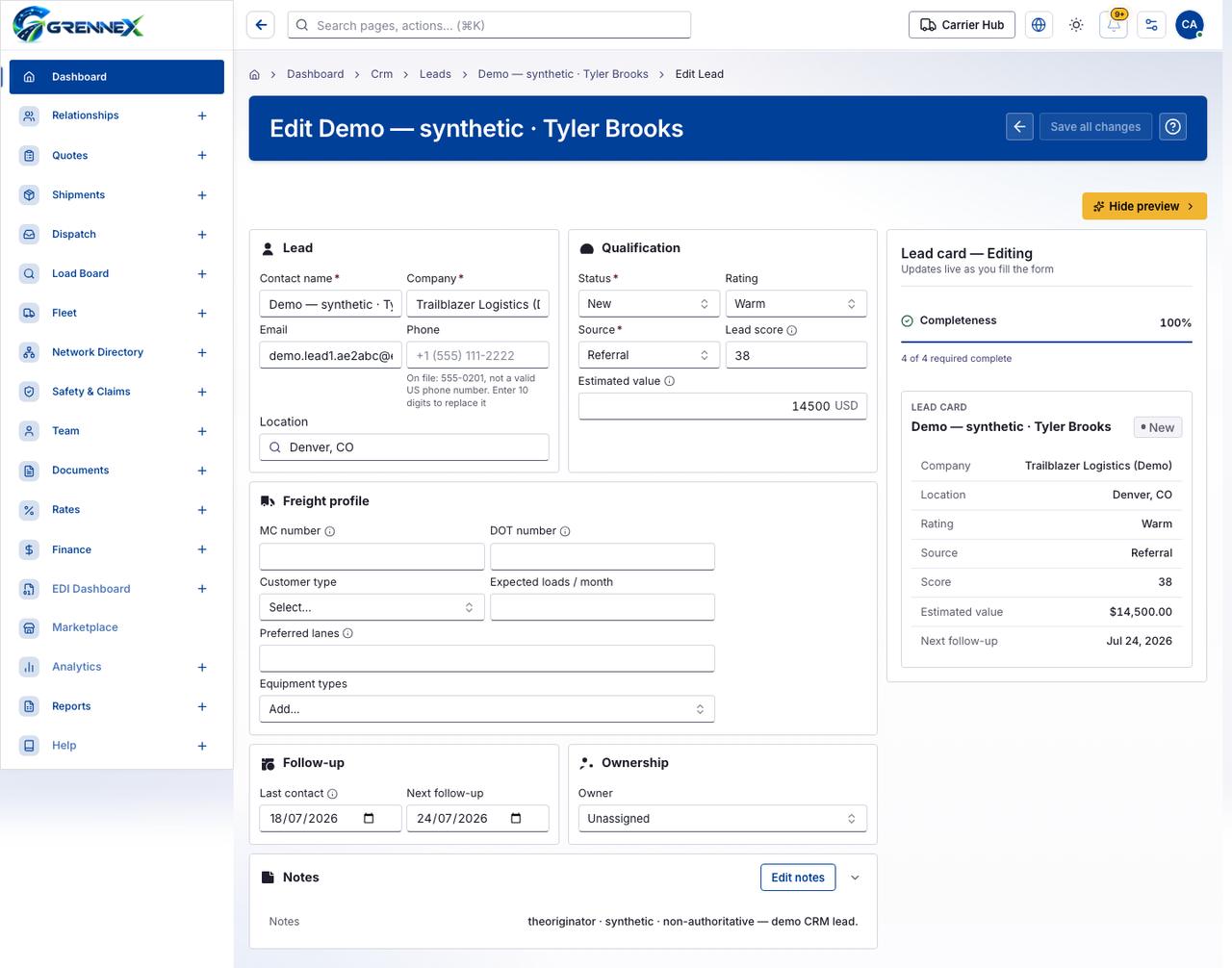Toggle light/dark theme sun icon
The width and height of the screenshot is (1232, 968).
coord(1076,25)
